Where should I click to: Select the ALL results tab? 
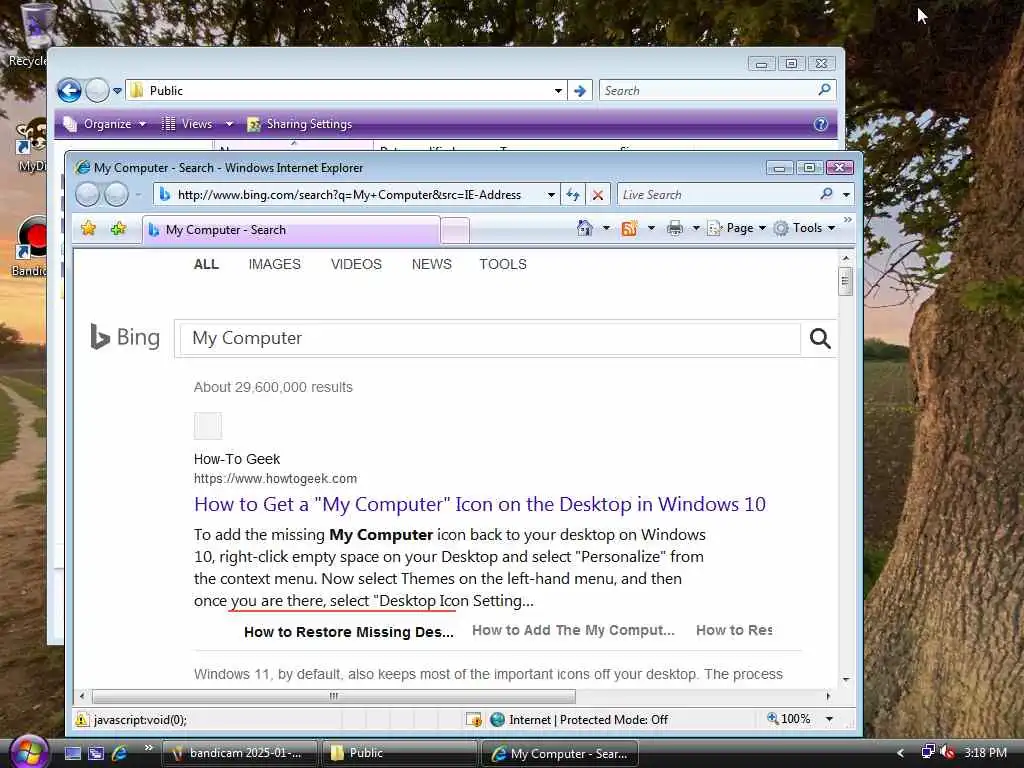pyautogui.click(x=206, y=264)
